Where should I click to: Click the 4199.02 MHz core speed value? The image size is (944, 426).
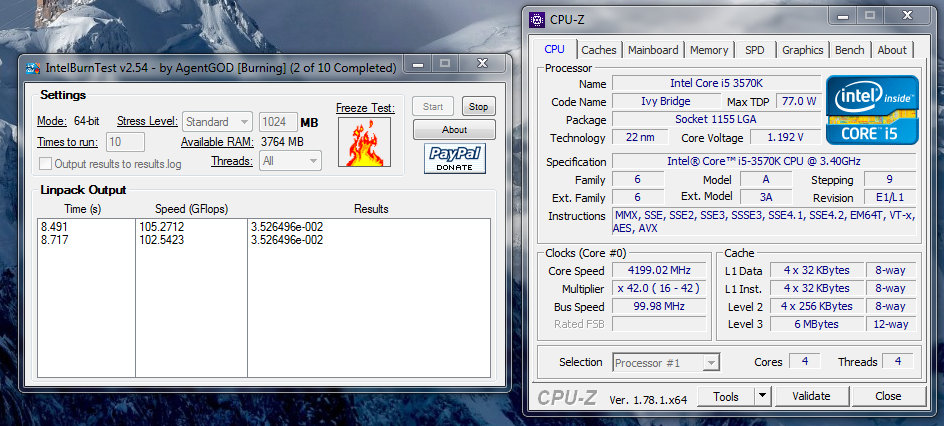coord(659,270)
